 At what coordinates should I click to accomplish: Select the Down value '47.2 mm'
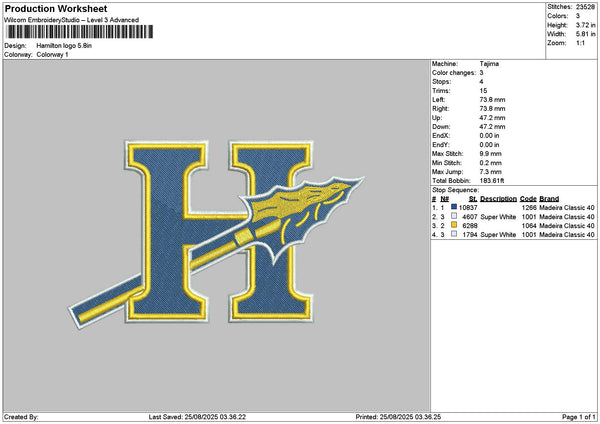tap(492, 127)
